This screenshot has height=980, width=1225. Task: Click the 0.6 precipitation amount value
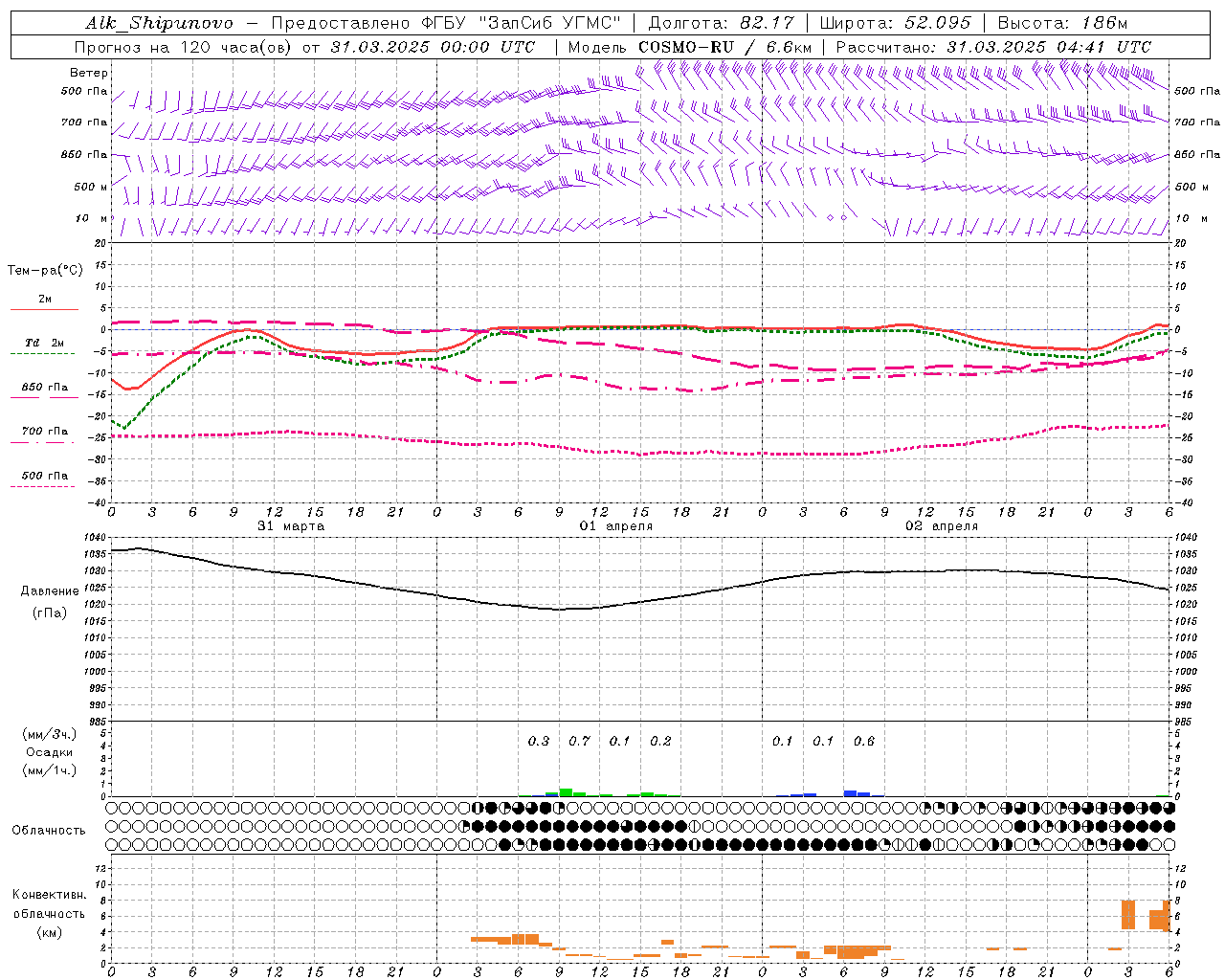point(863,741)
